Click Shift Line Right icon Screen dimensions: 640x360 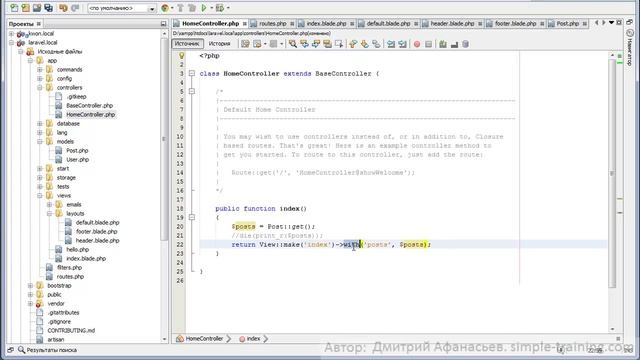click(x=402, y=44)
